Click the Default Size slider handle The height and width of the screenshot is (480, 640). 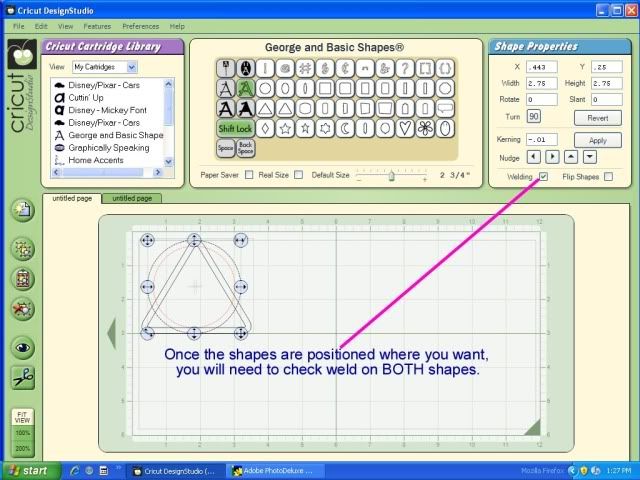click(x=391, y=176)
